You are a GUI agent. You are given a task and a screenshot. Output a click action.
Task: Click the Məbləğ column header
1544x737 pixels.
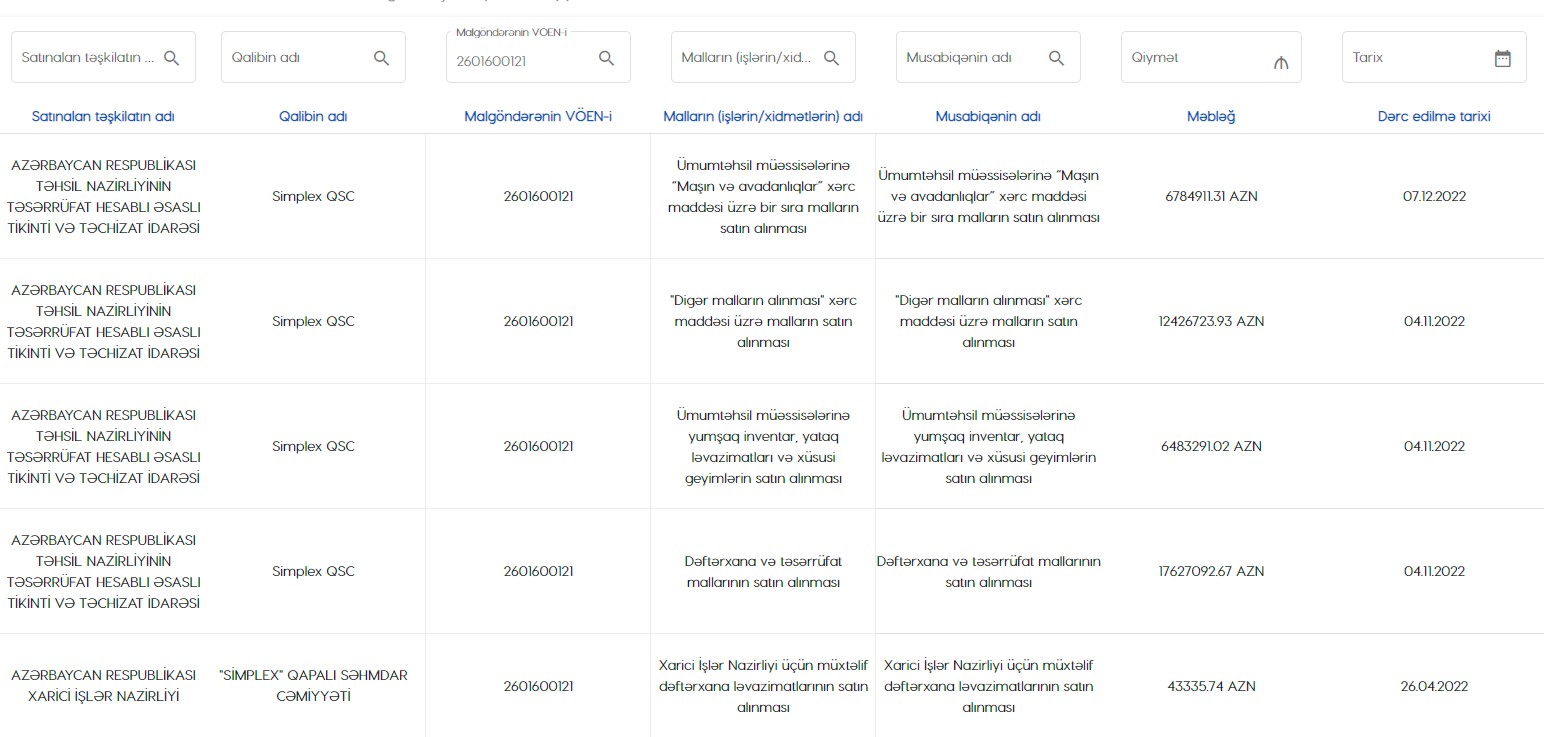tap(1211, 116)
